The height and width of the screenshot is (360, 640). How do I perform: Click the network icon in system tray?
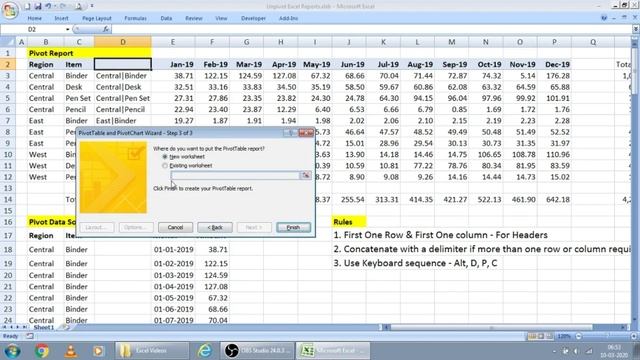click(x=589, y=351)
